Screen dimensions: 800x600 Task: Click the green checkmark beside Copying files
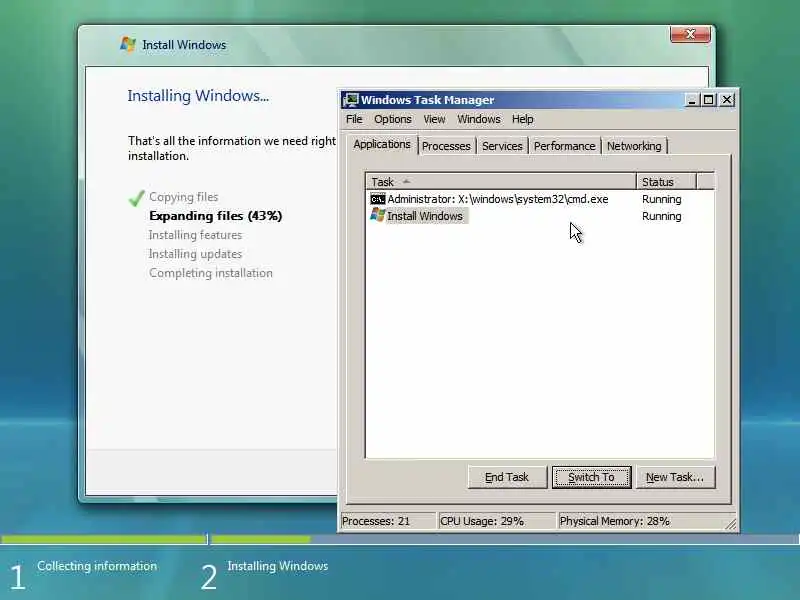[136, 197]
